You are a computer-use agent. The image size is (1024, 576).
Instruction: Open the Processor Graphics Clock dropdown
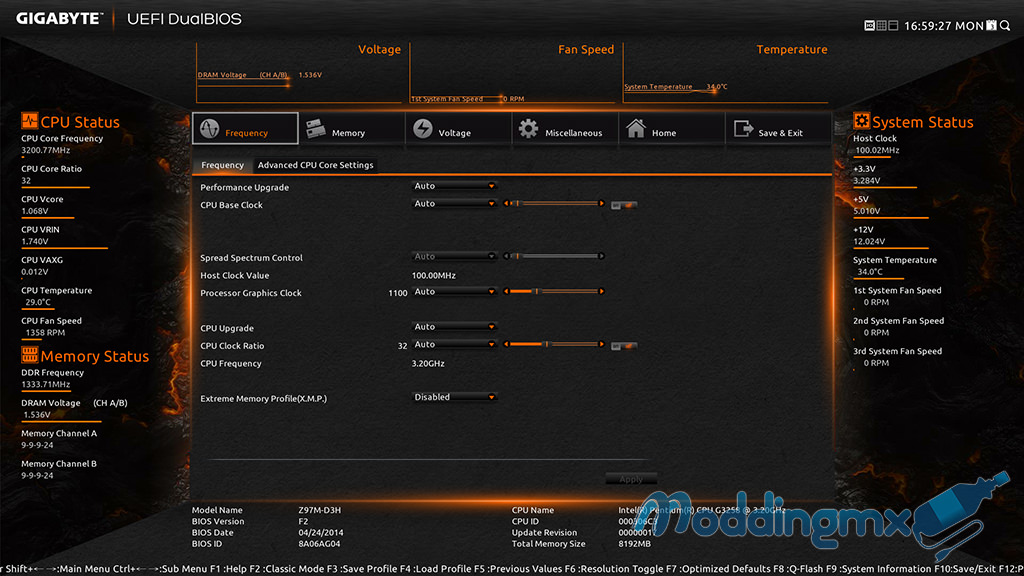pyautogui.click(x=454, y=292)
